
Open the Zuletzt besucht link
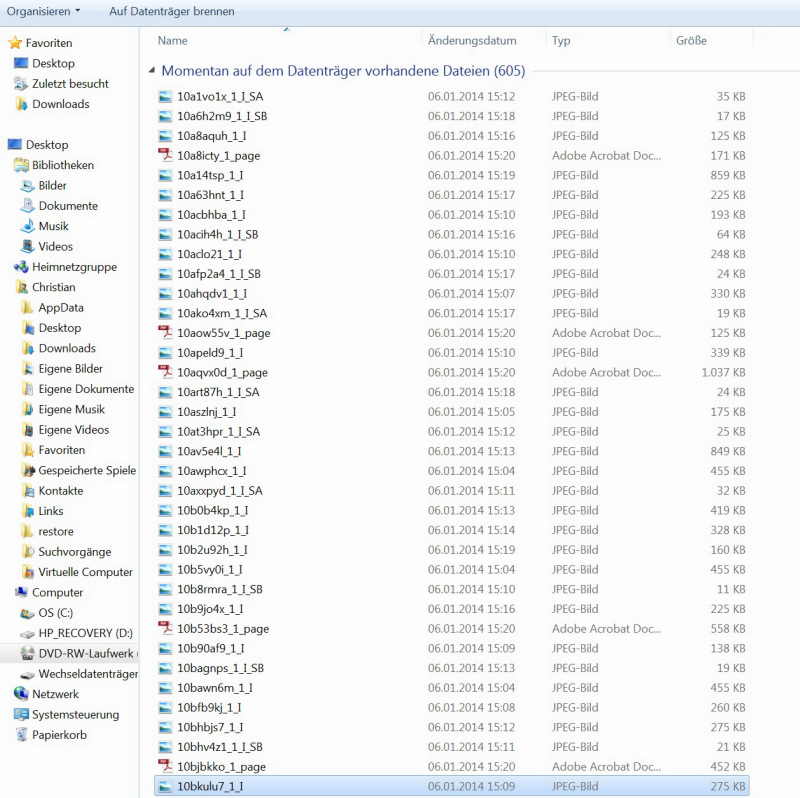(x=70, y=84)
